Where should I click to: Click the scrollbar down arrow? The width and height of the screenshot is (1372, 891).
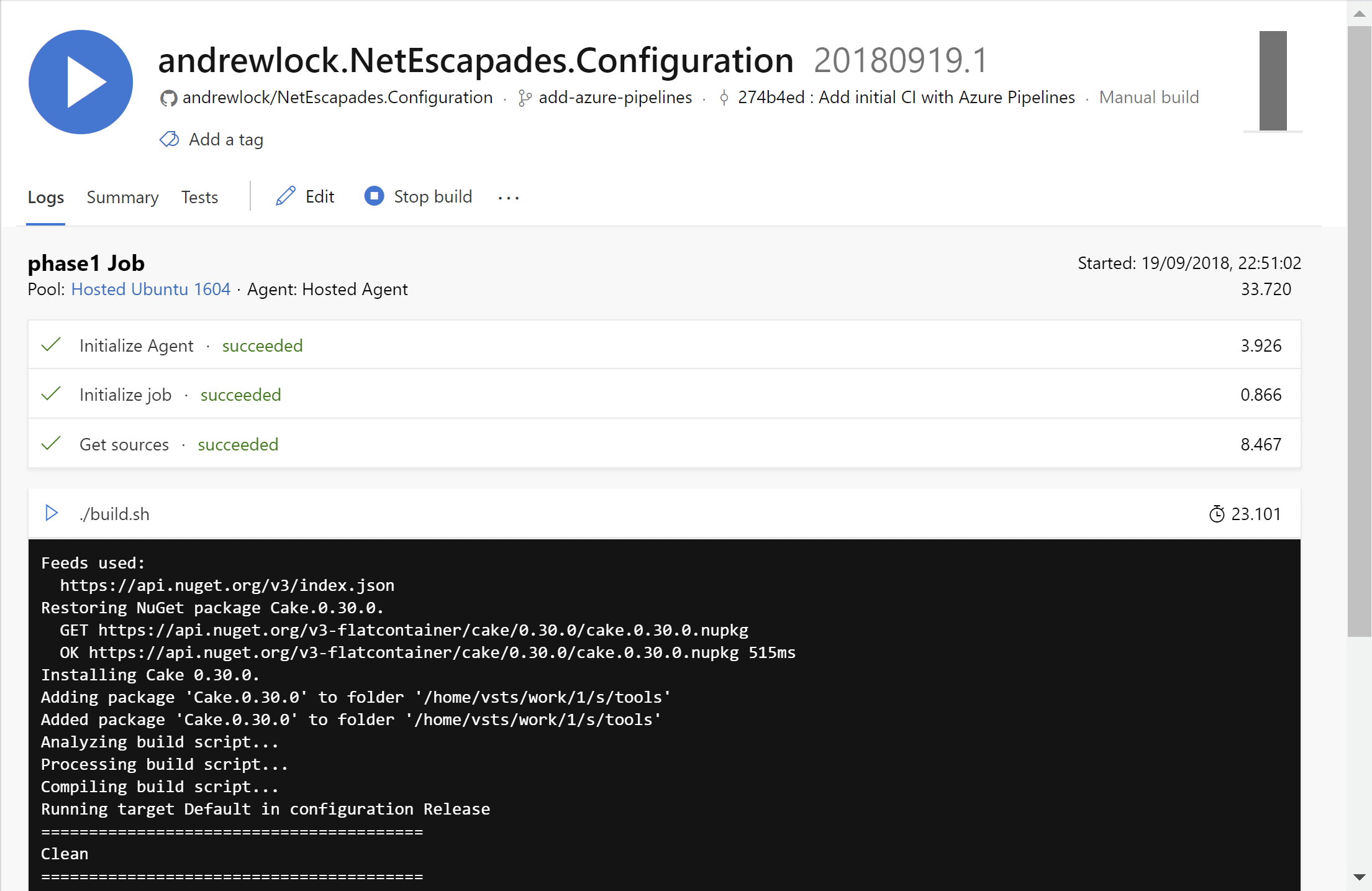pos(1359,877)
